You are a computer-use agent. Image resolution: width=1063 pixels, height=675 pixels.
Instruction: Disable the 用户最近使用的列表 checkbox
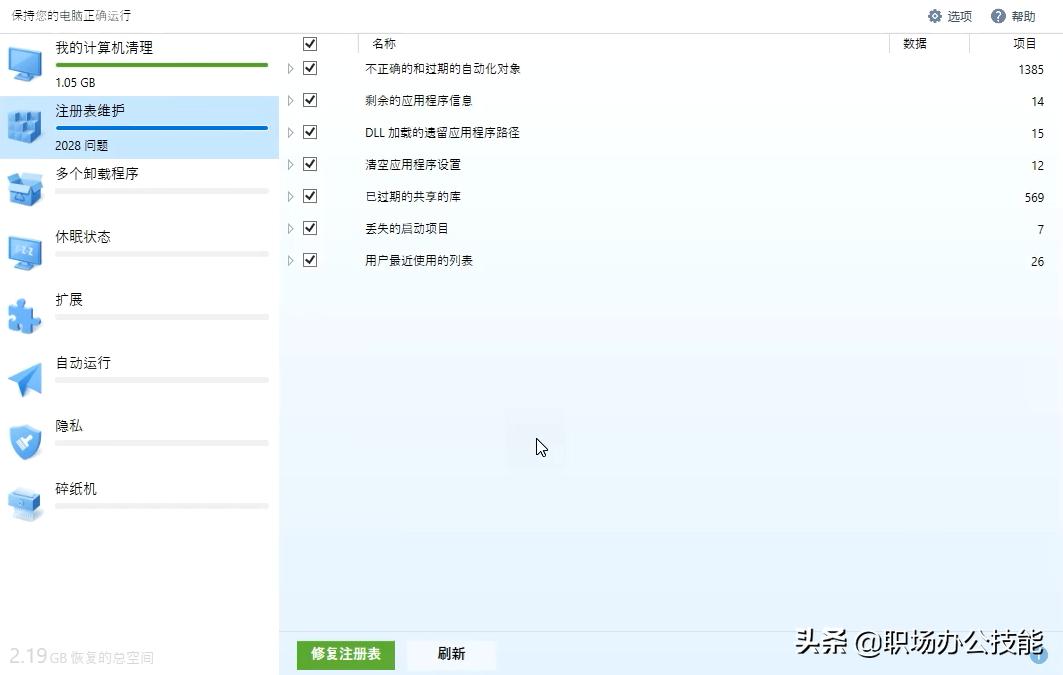point(310,260)
